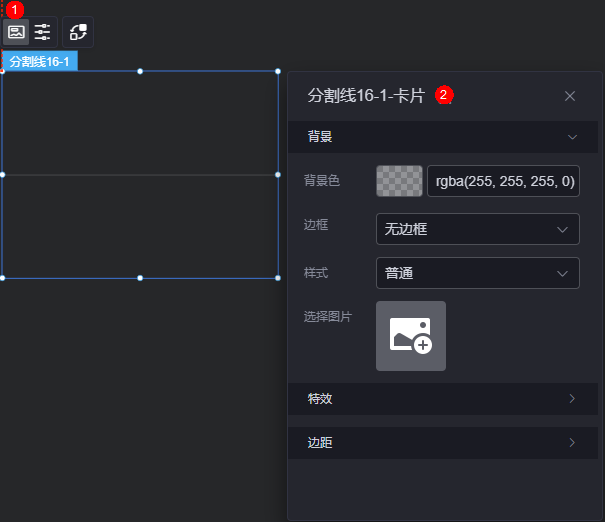605x522 pixels.
Task: Click the divider line inside the canvas widget
Action: [x=140, y=175]
